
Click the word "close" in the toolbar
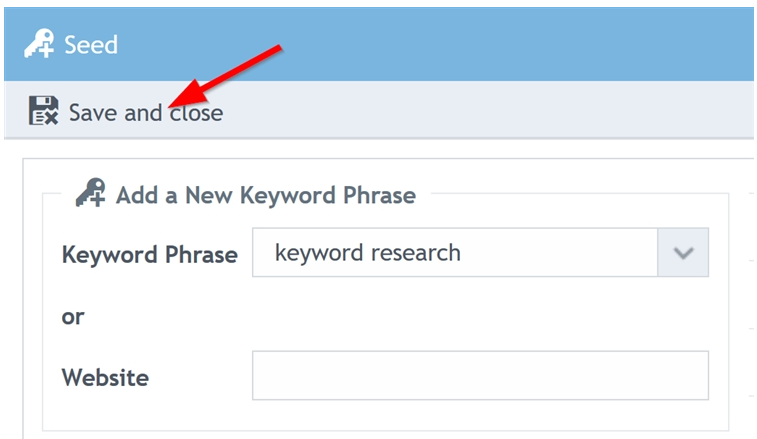point(196,113)
